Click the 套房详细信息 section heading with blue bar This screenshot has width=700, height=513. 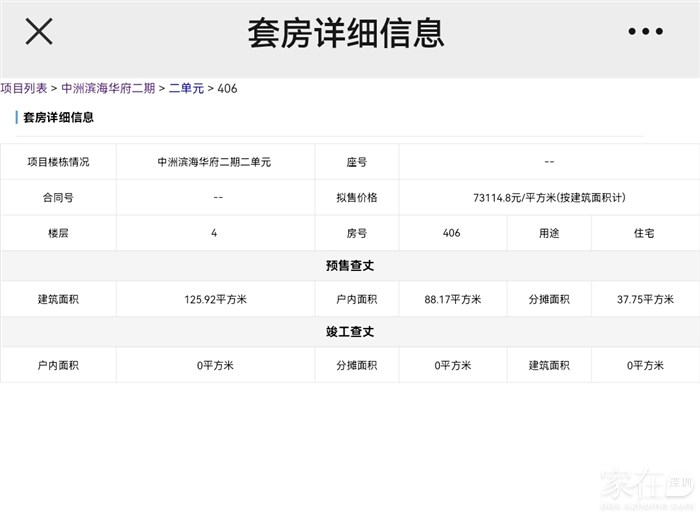click(58, 117)
